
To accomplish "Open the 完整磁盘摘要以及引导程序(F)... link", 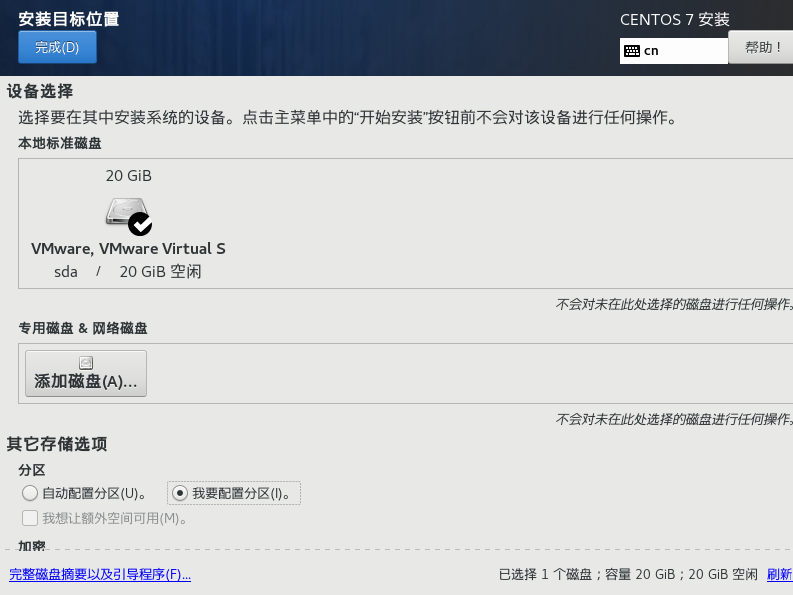I will tap(100, 574).
